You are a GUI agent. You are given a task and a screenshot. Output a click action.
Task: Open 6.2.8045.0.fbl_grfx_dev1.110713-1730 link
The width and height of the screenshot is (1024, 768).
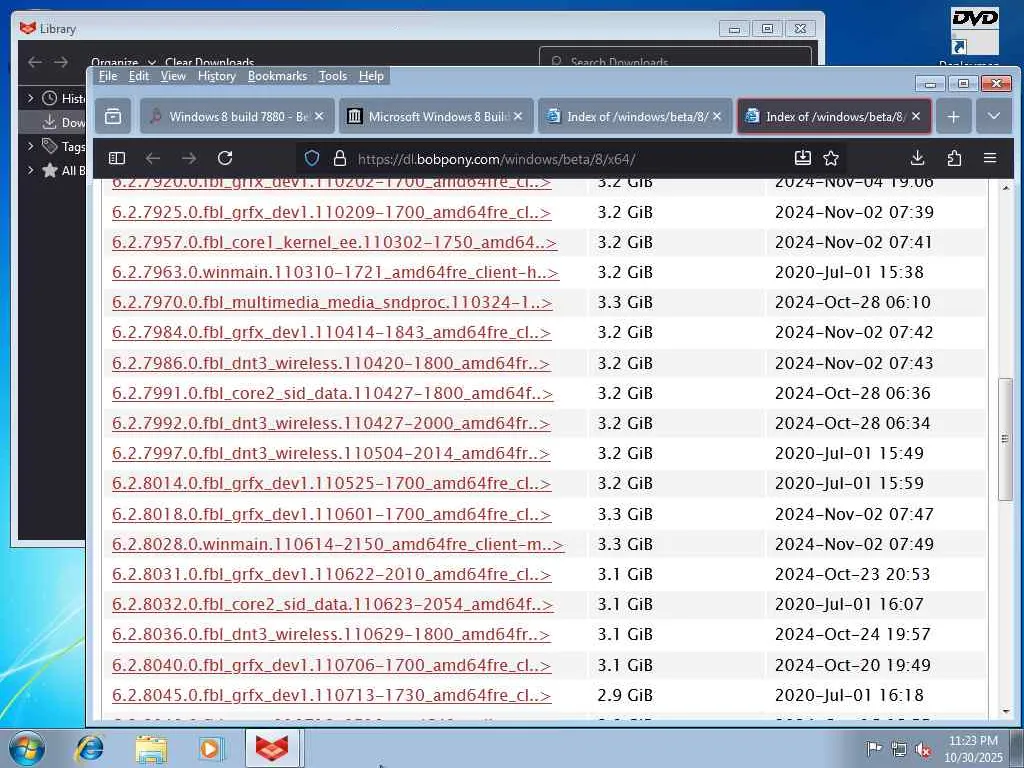coord(331,696)
